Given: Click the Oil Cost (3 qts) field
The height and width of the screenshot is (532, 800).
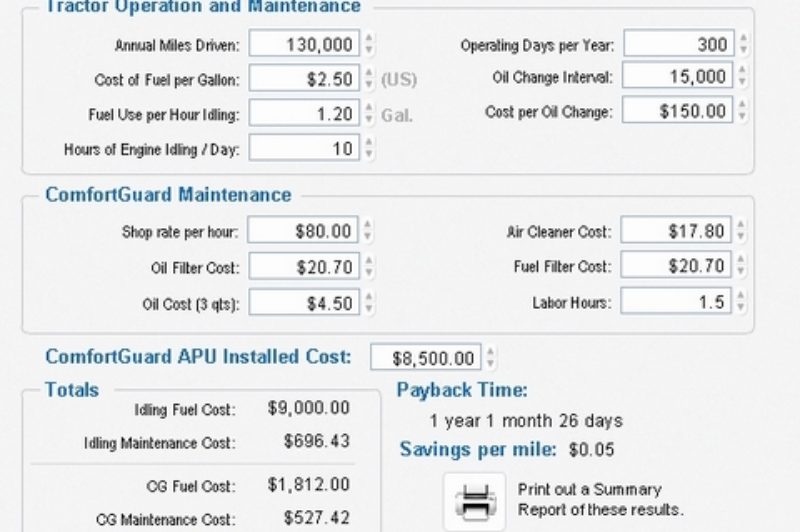Looking at the screenshot, I should pyautogui.click(x=304, y=302).
